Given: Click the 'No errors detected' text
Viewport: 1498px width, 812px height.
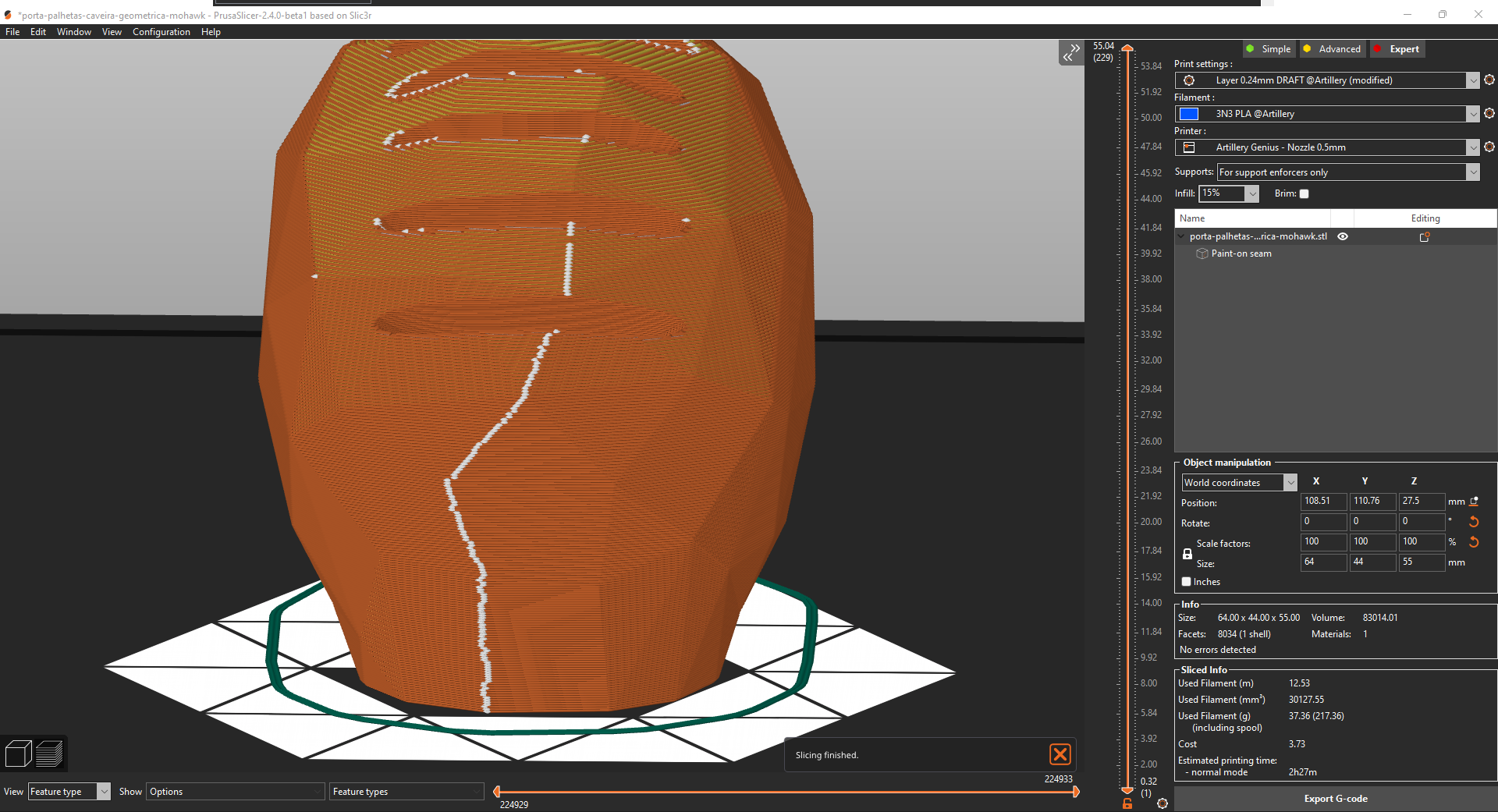Looking at the screenshot, I should click(1218, 650).
